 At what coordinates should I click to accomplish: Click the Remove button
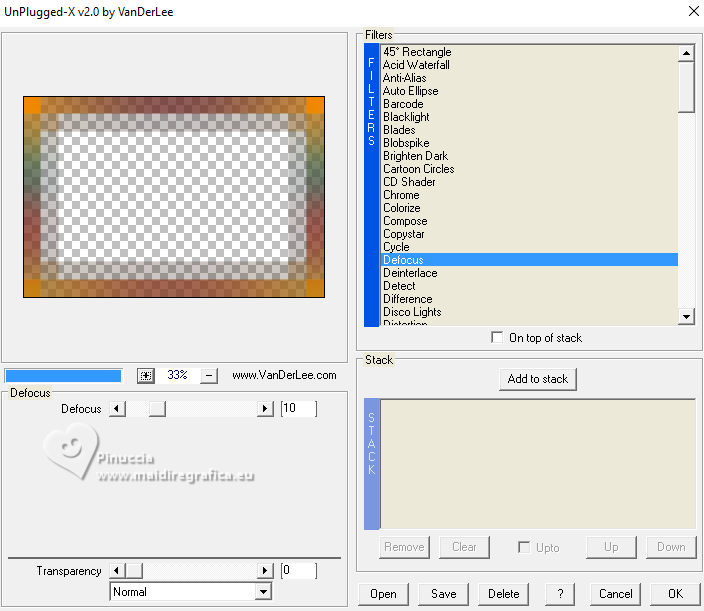pyautogui.click(x=404, y=547)
